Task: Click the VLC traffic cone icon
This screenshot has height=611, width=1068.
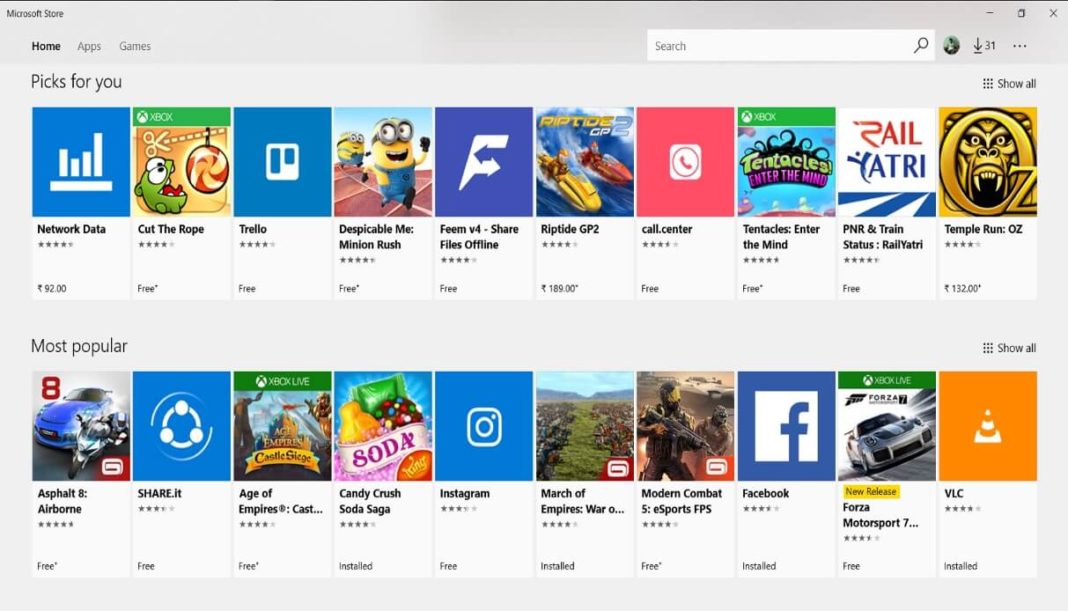Action: tap(987, 425)
